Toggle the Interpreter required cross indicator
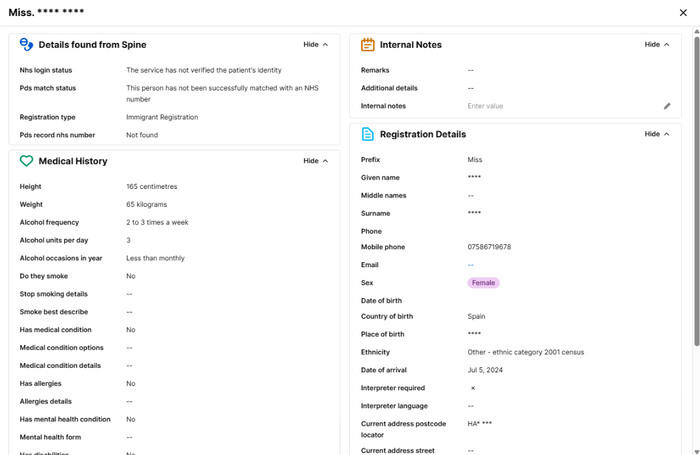 click(x=473, y=388)
